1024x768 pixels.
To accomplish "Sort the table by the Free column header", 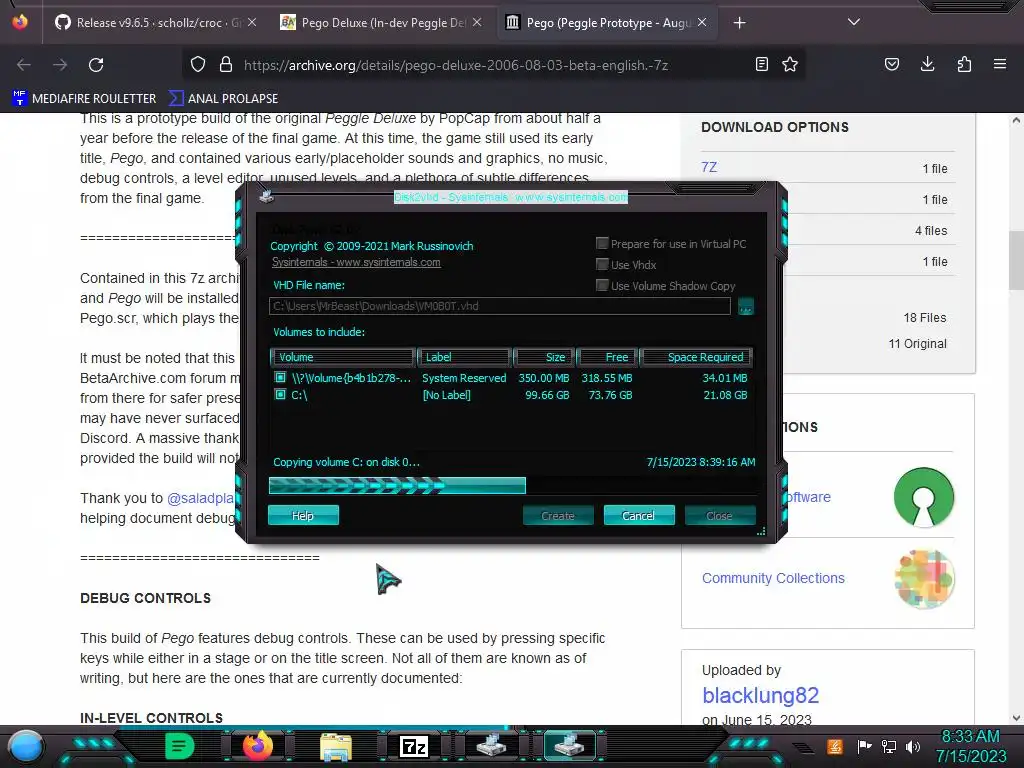I will coord(607,357).
